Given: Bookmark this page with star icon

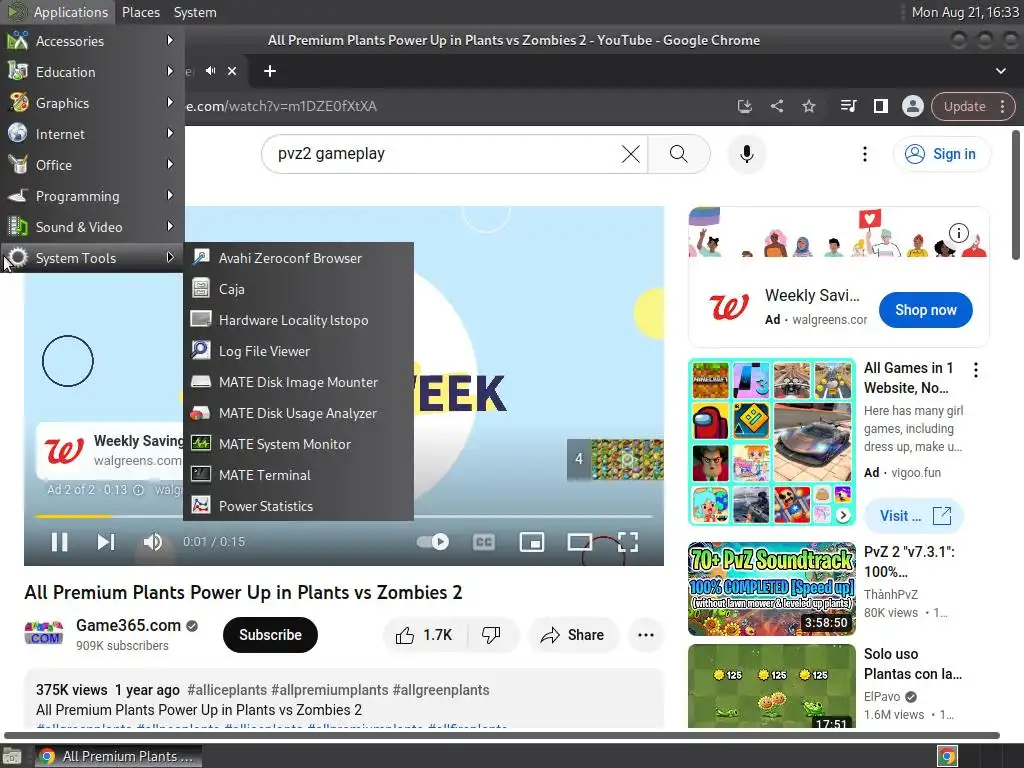Looking at the screenshot, I should 808,106.
